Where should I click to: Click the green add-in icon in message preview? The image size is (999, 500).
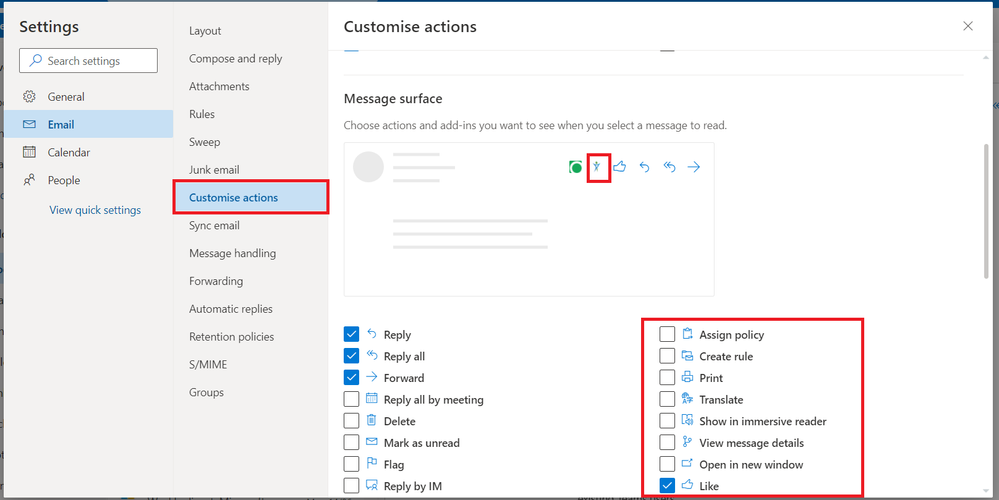coord(575,168)
